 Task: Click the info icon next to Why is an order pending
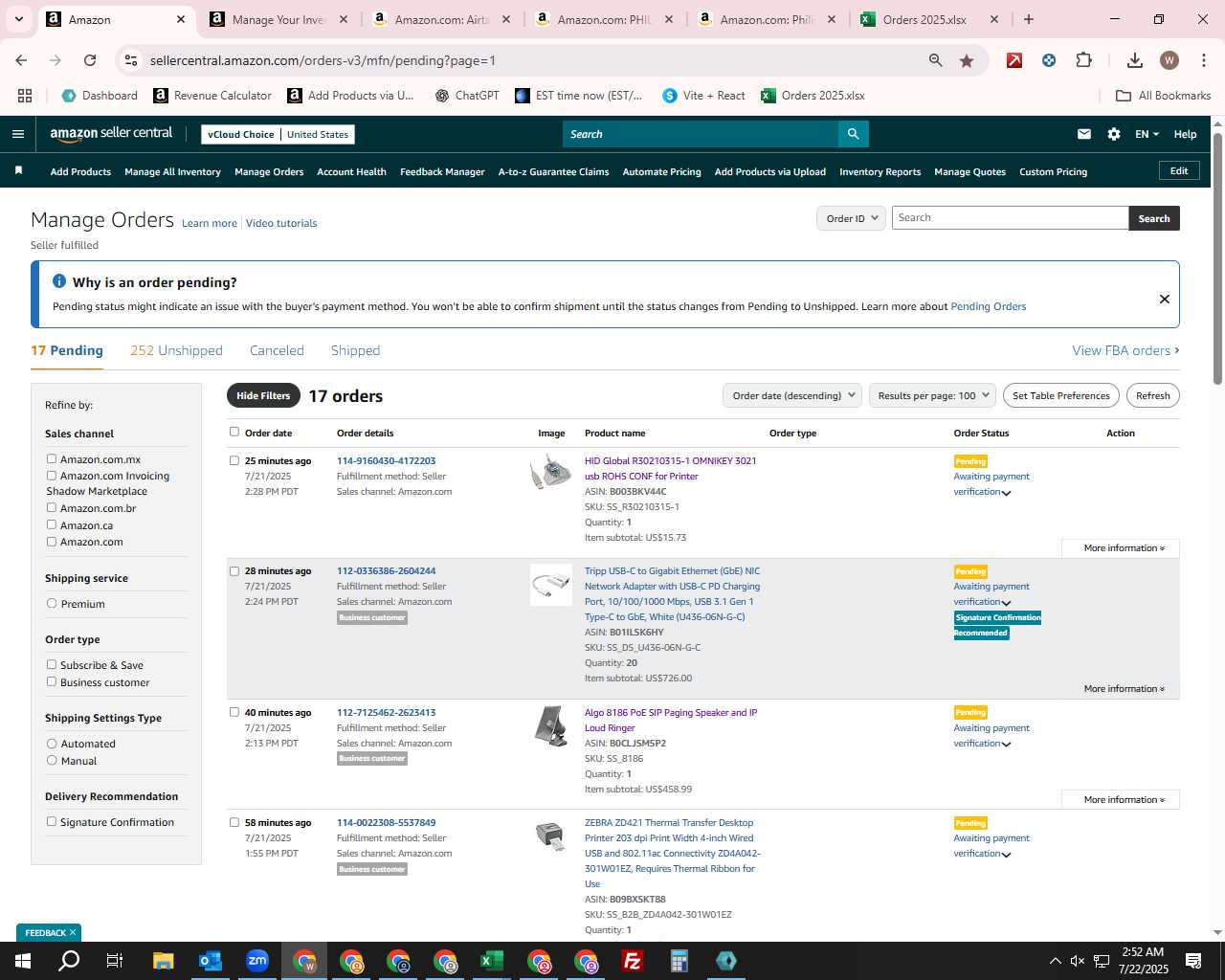[x=59, y=281]
